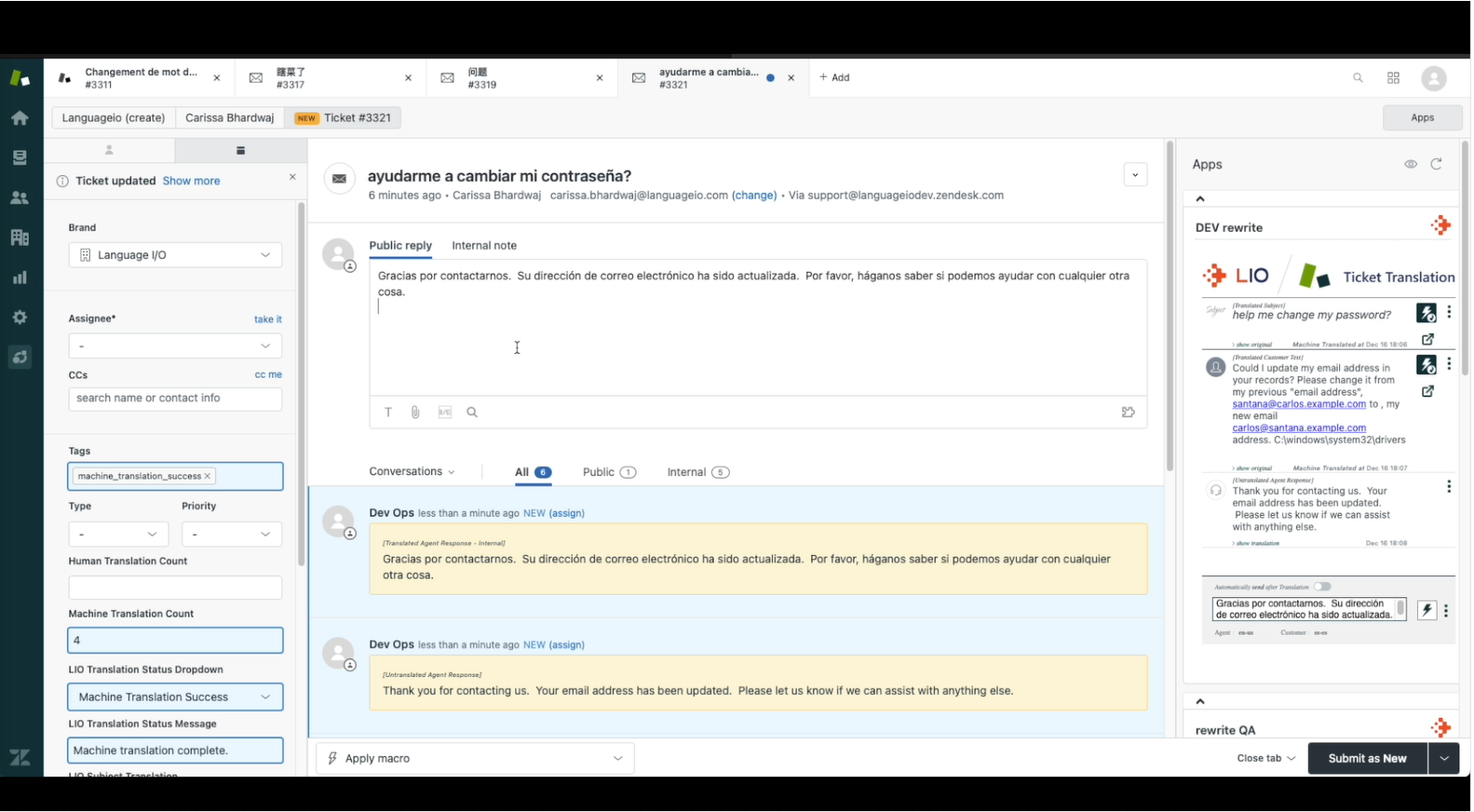Open the Brand dropdown showing Language I/O
The height and width of the screenshot is (812, 1474).
click(x=175, y=255)
